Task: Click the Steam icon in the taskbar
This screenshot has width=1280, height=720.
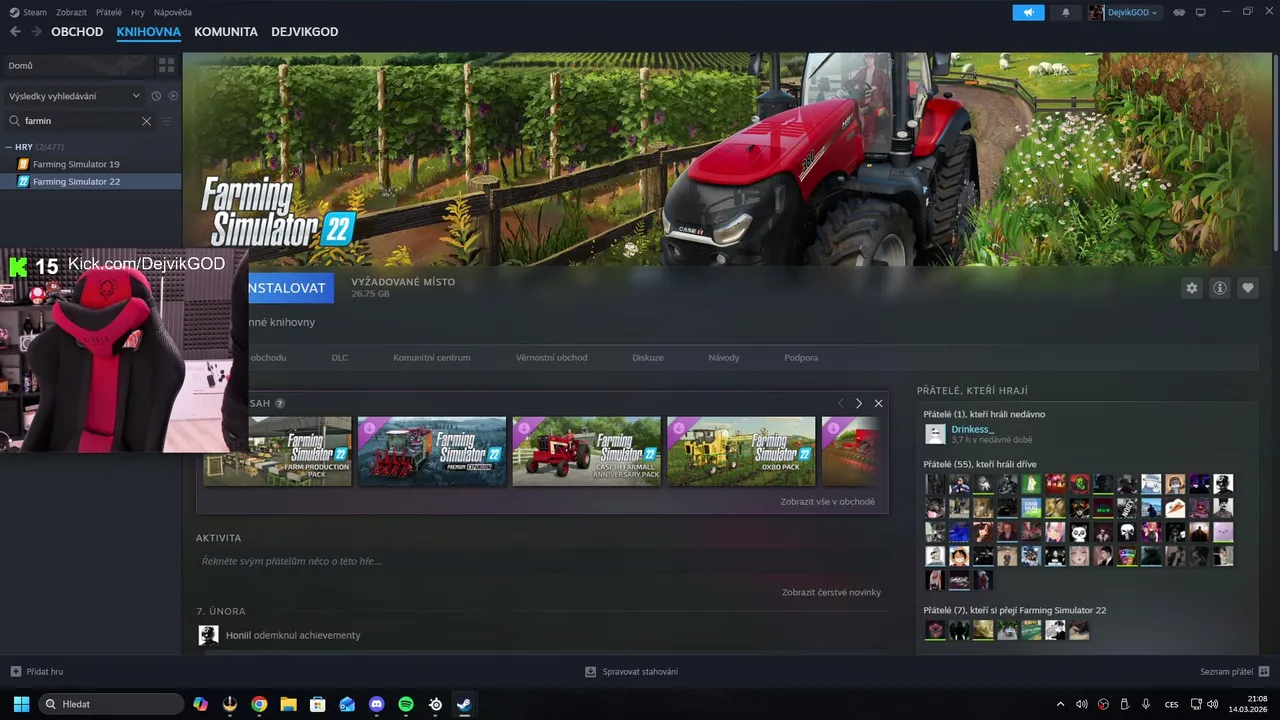Action: (464, 704)
